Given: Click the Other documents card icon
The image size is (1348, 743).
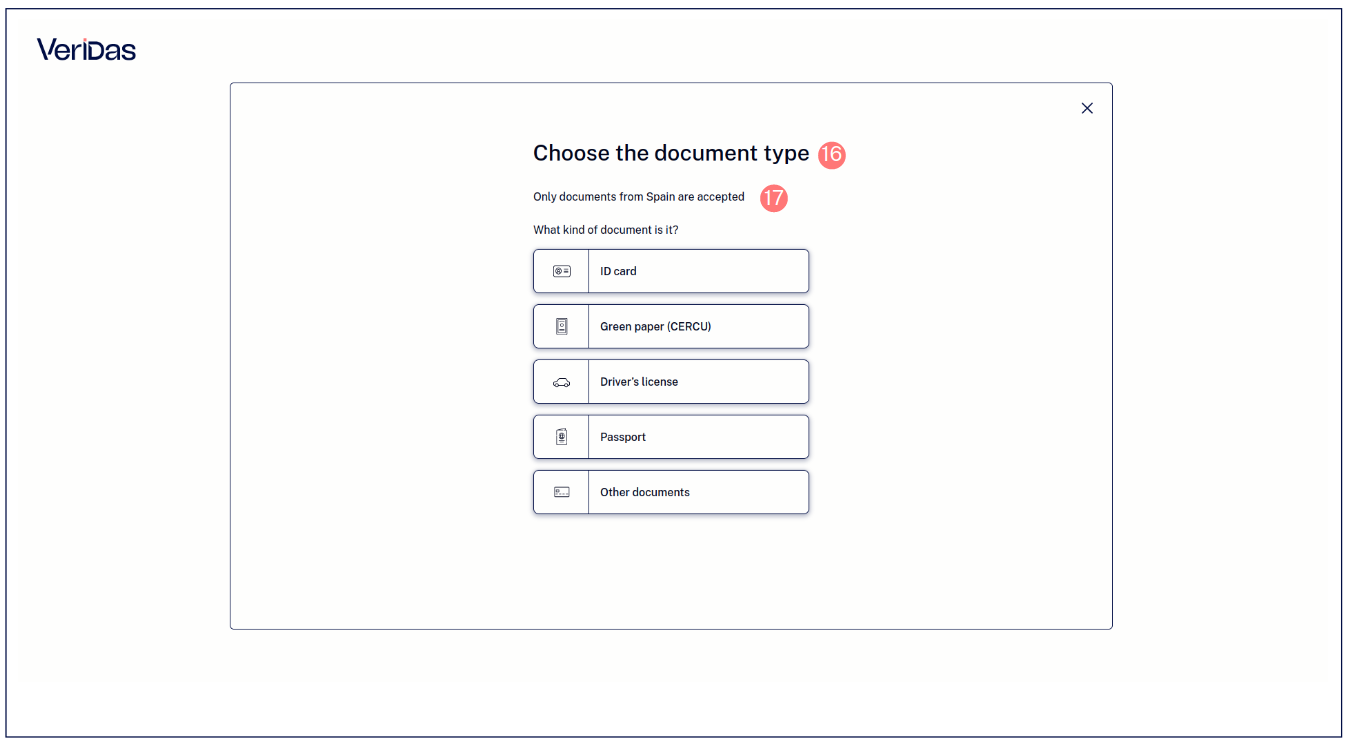Looking at the screenshot, I should 561,492.
